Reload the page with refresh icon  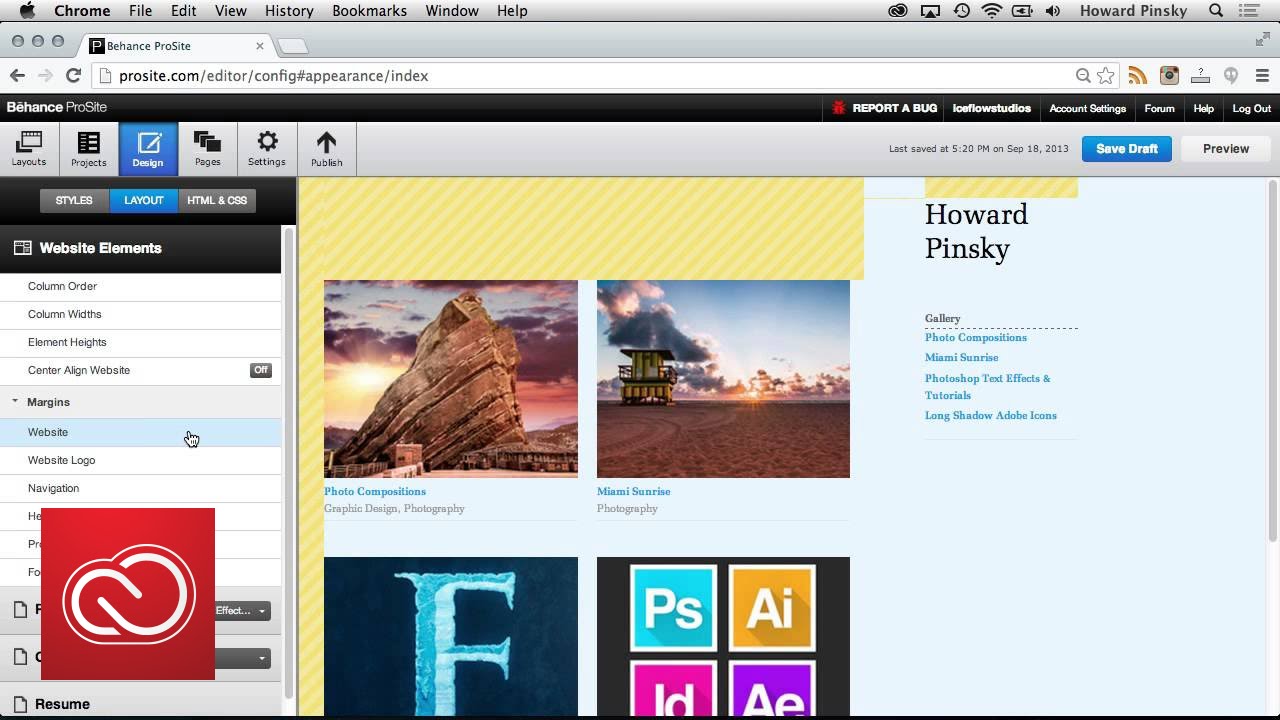click(73, 75)
